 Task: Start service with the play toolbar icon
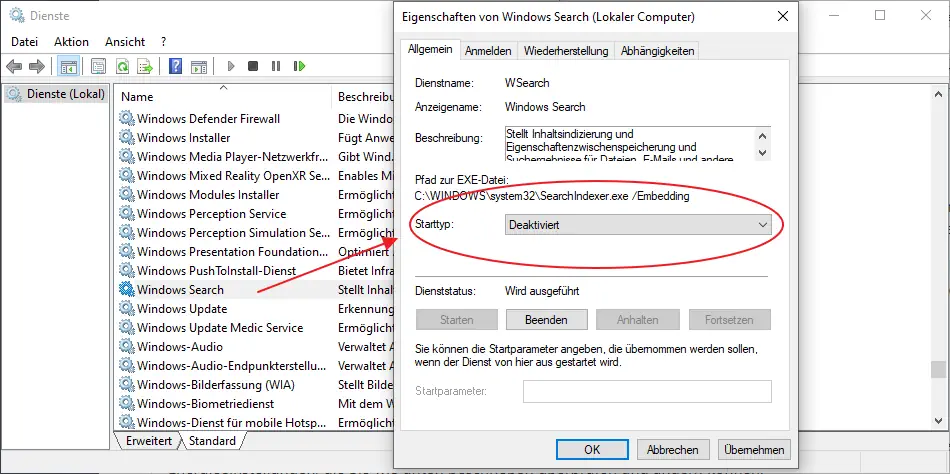231,66
